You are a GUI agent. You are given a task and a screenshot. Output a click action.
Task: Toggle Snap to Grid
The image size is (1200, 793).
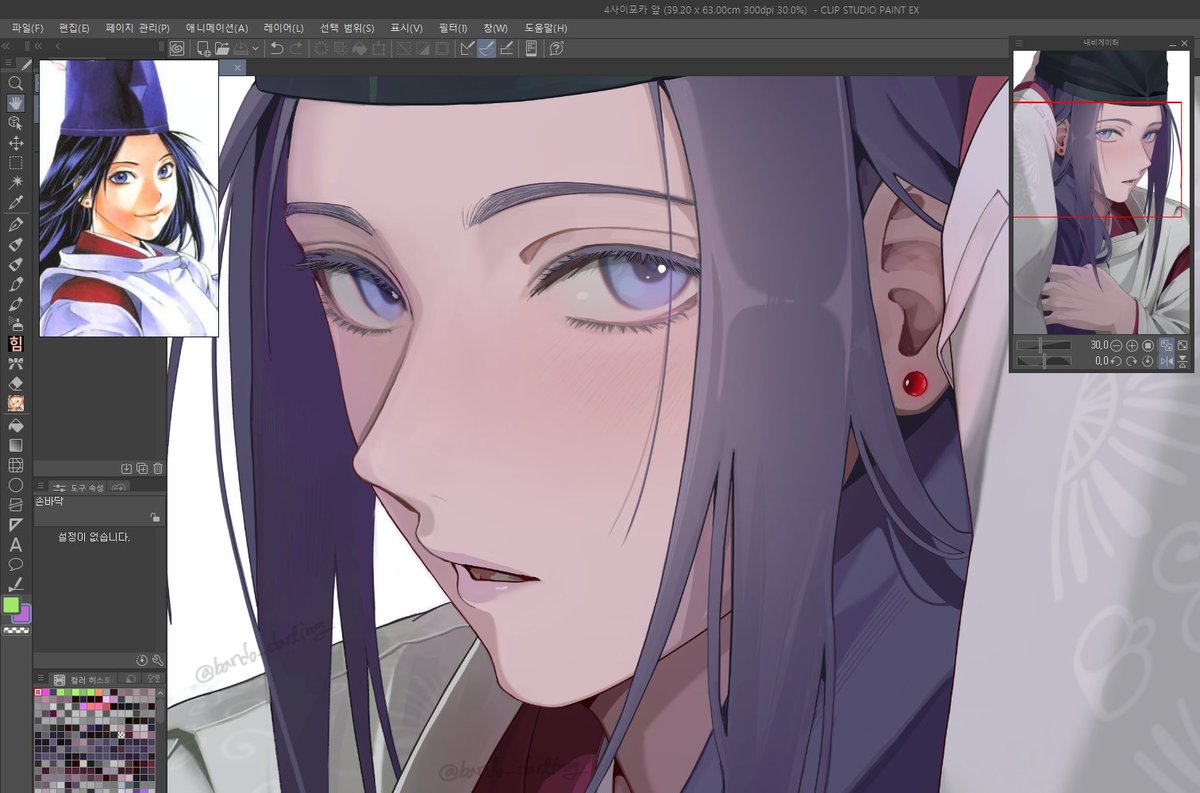point(504,47)
